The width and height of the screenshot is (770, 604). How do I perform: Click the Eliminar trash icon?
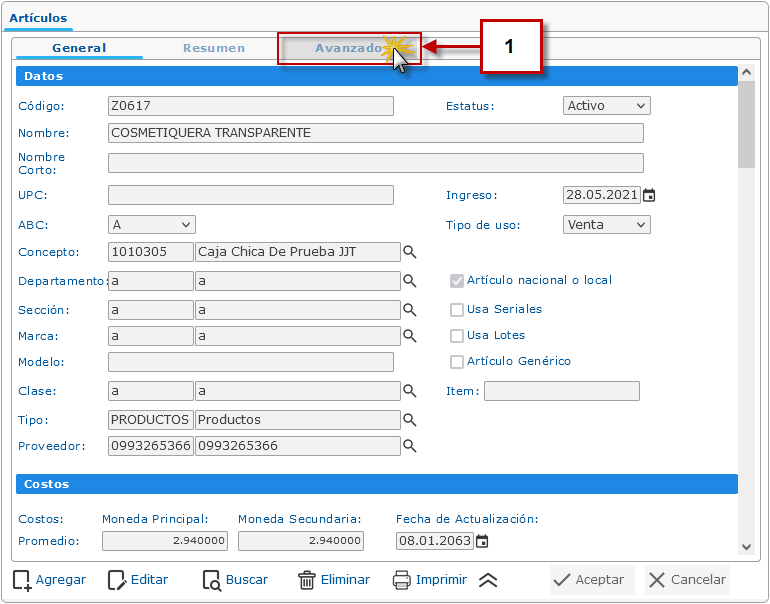pyautogui.click(x=307, y=580)
